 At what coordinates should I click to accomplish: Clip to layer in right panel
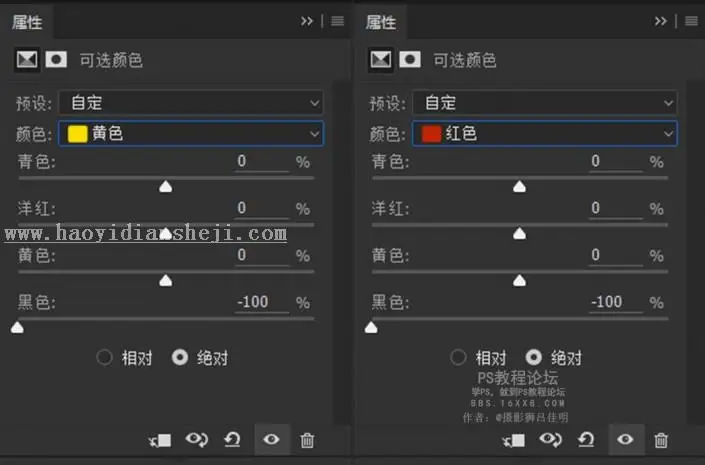(514, 440)
